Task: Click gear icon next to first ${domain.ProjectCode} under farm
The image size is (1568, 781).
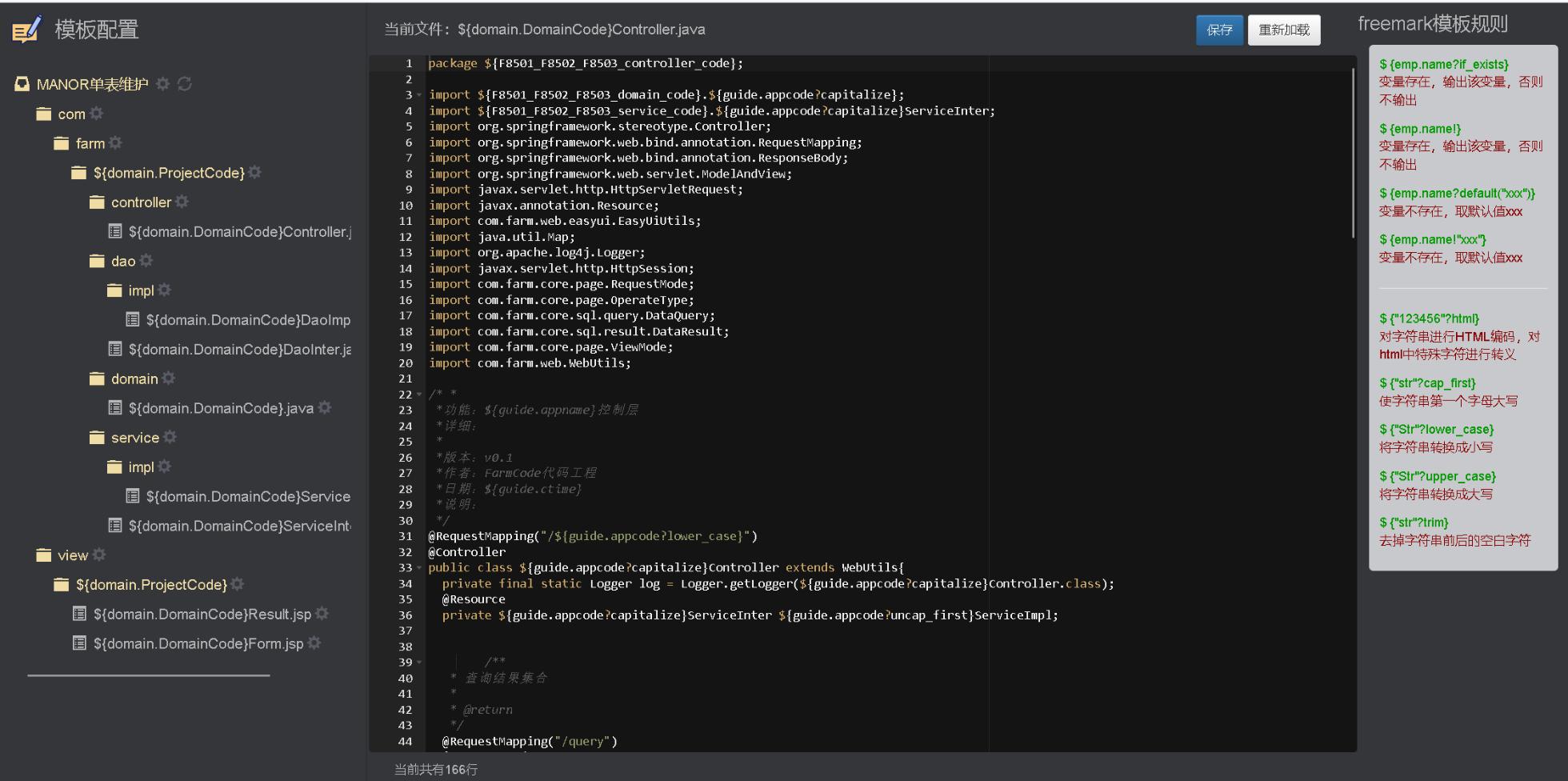Action: tap(255, 172)
